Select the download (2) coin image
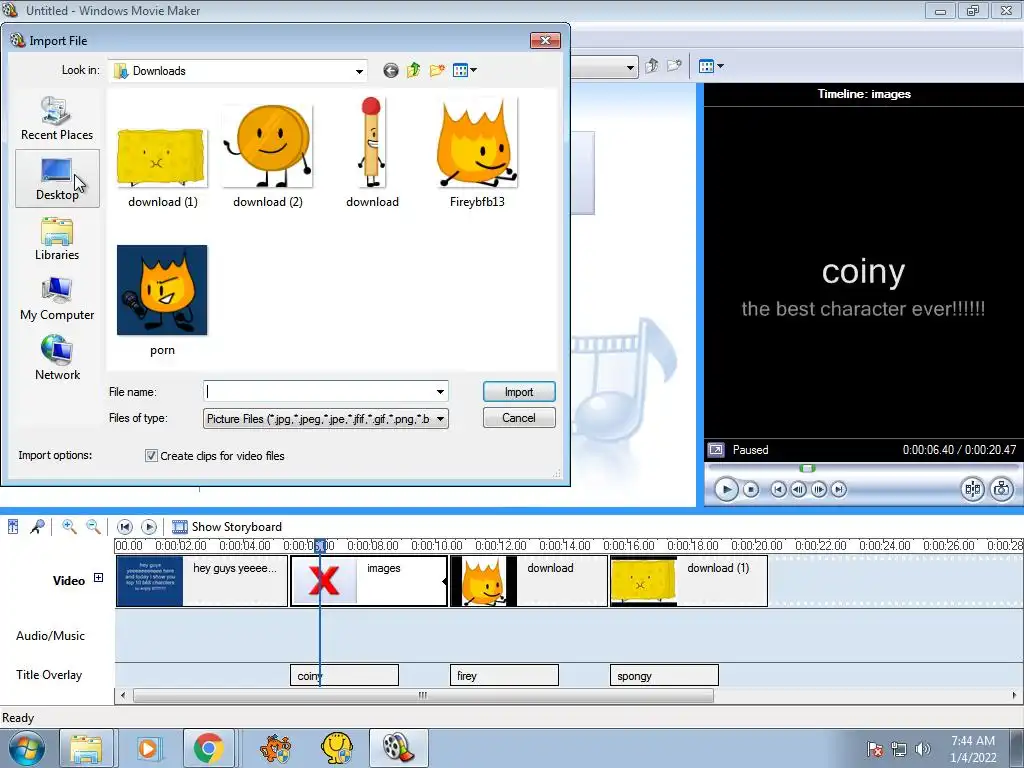 267,157
